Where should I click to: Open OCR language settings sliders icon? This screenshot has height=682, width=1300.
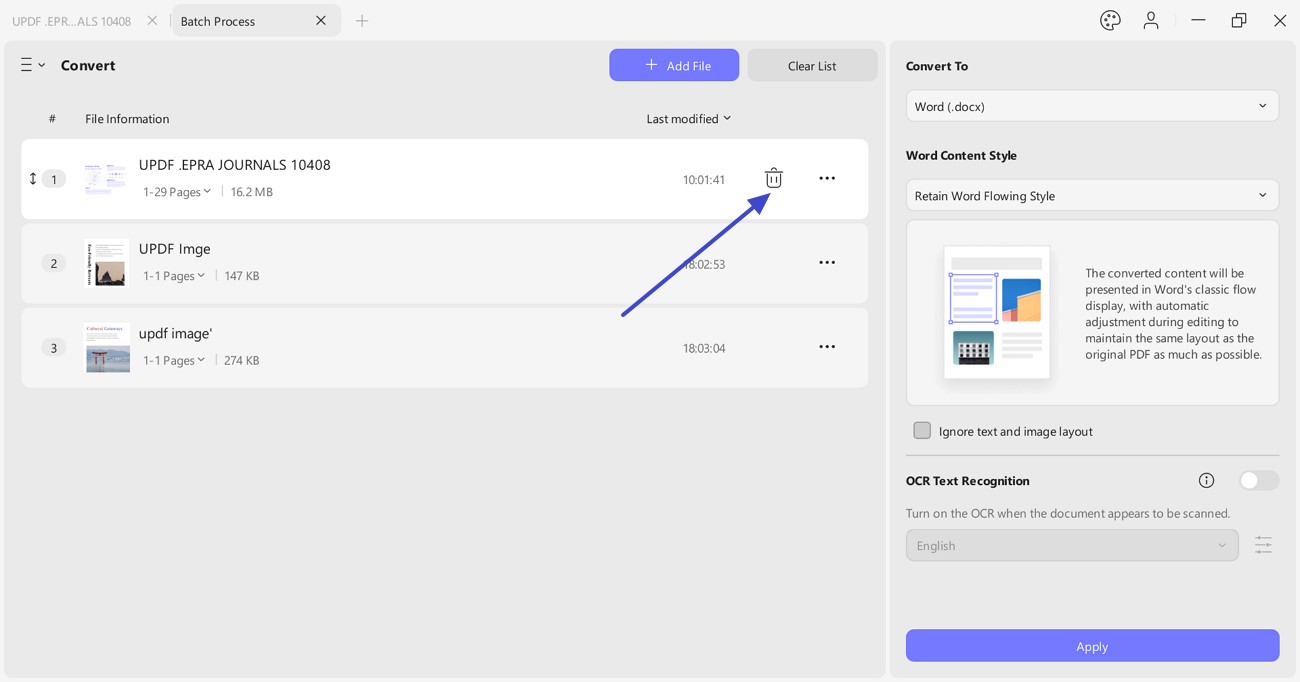click(x=1264, y=545)
